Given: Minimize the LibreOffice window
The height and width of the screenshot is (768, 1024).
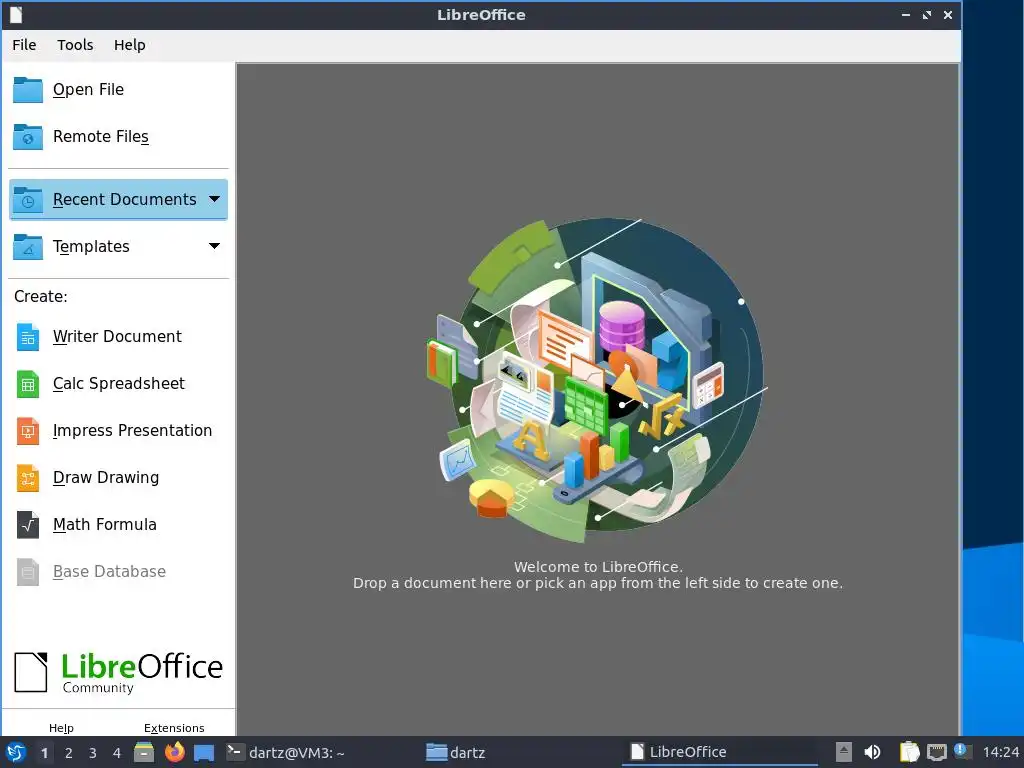Looking at the screenshot, I should click(x=906, y=14).
